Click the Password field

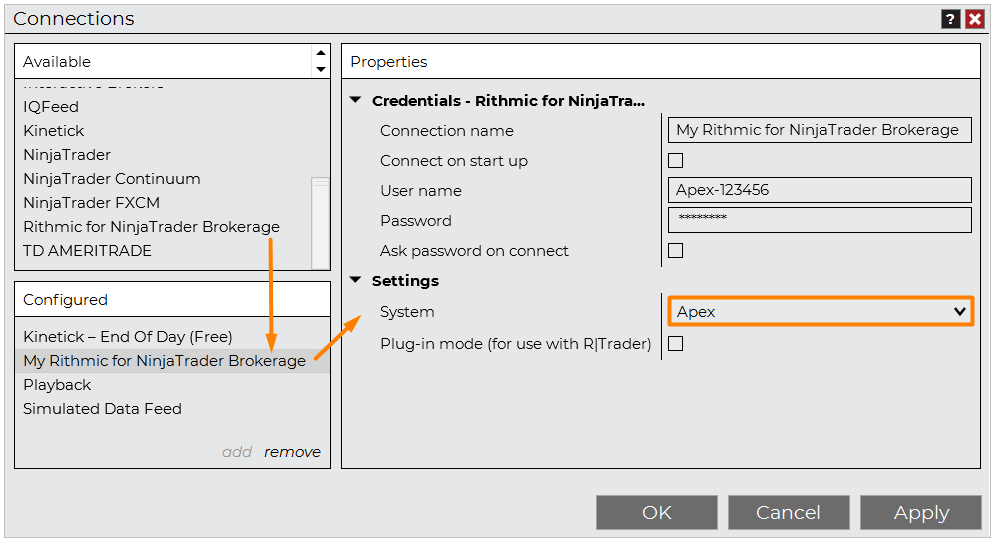coord(820,220)
